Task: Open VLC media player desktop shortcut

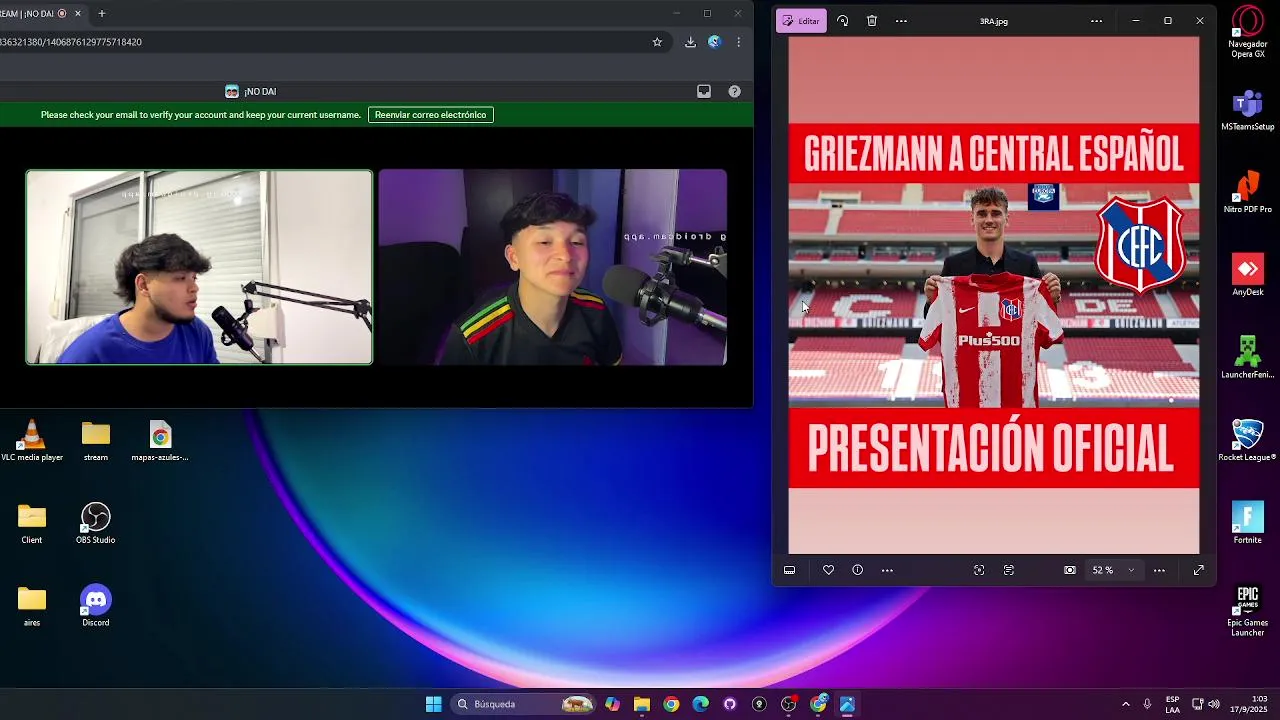Action: [x=32, y=441]
